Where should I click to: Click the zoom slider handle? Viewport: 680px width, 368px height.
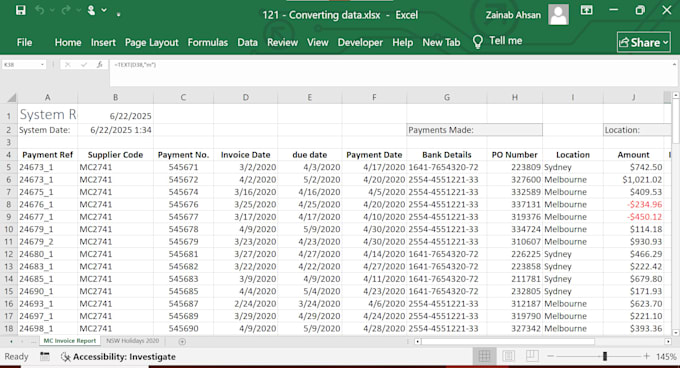(x=605, y=356)
